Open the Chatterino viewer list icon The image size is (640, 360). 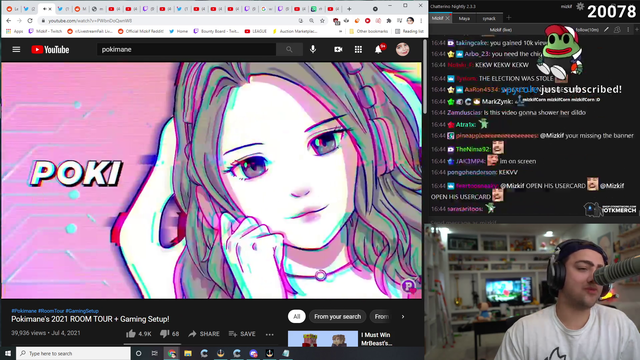(617, 29)
